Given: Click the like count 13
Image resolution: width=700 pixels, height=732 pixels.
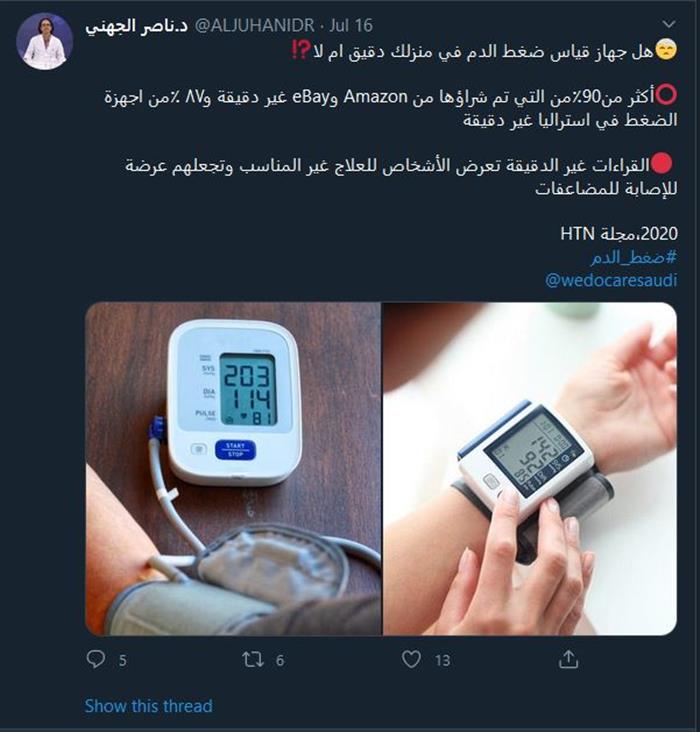Looking at the screenshot, I should pyautogui.click(x=442, y=660).
